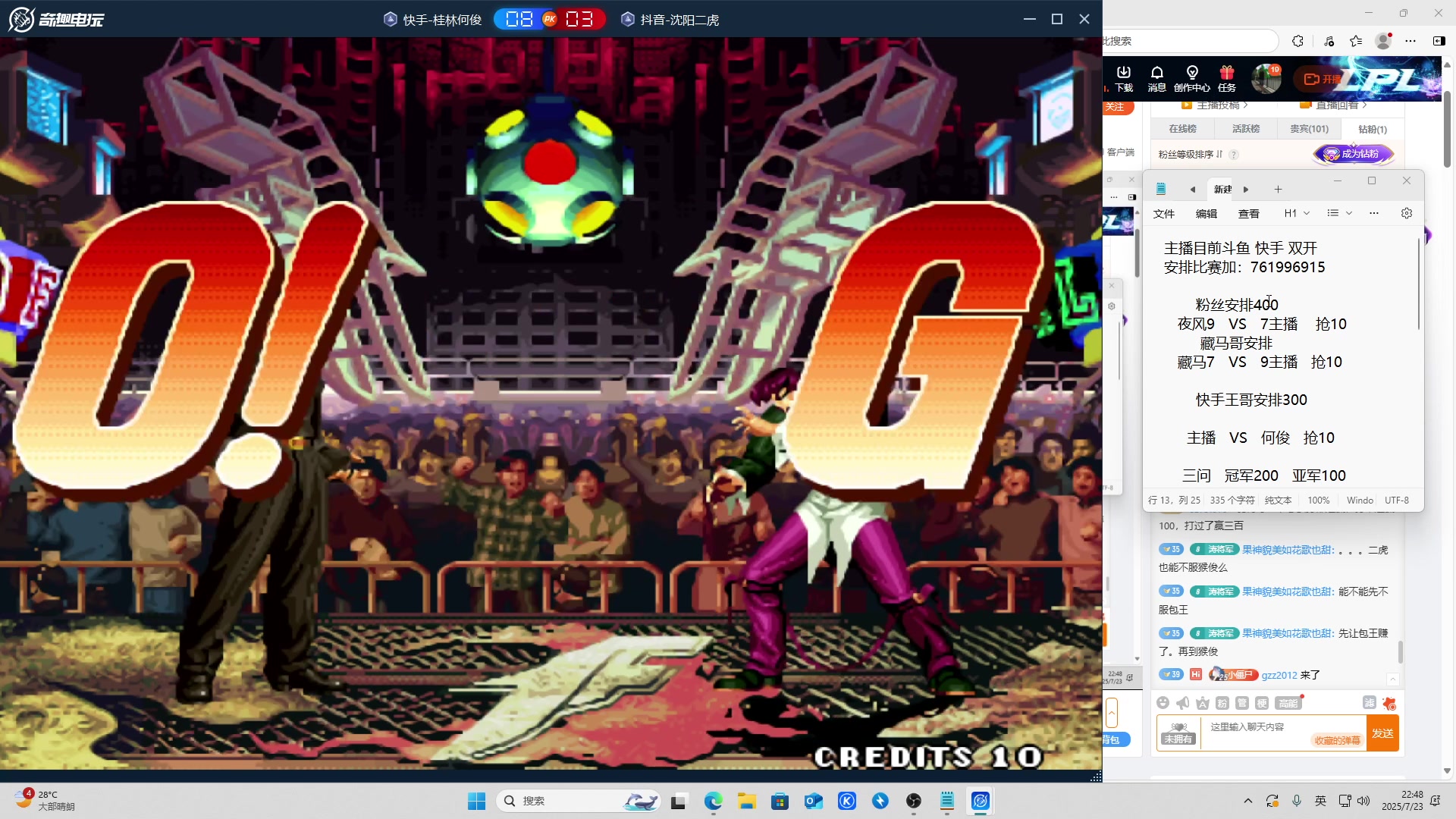Toggle the 粉 fan danmaku filter
The width and height of the screenshot is (1456, 819).
[1222, 703]
